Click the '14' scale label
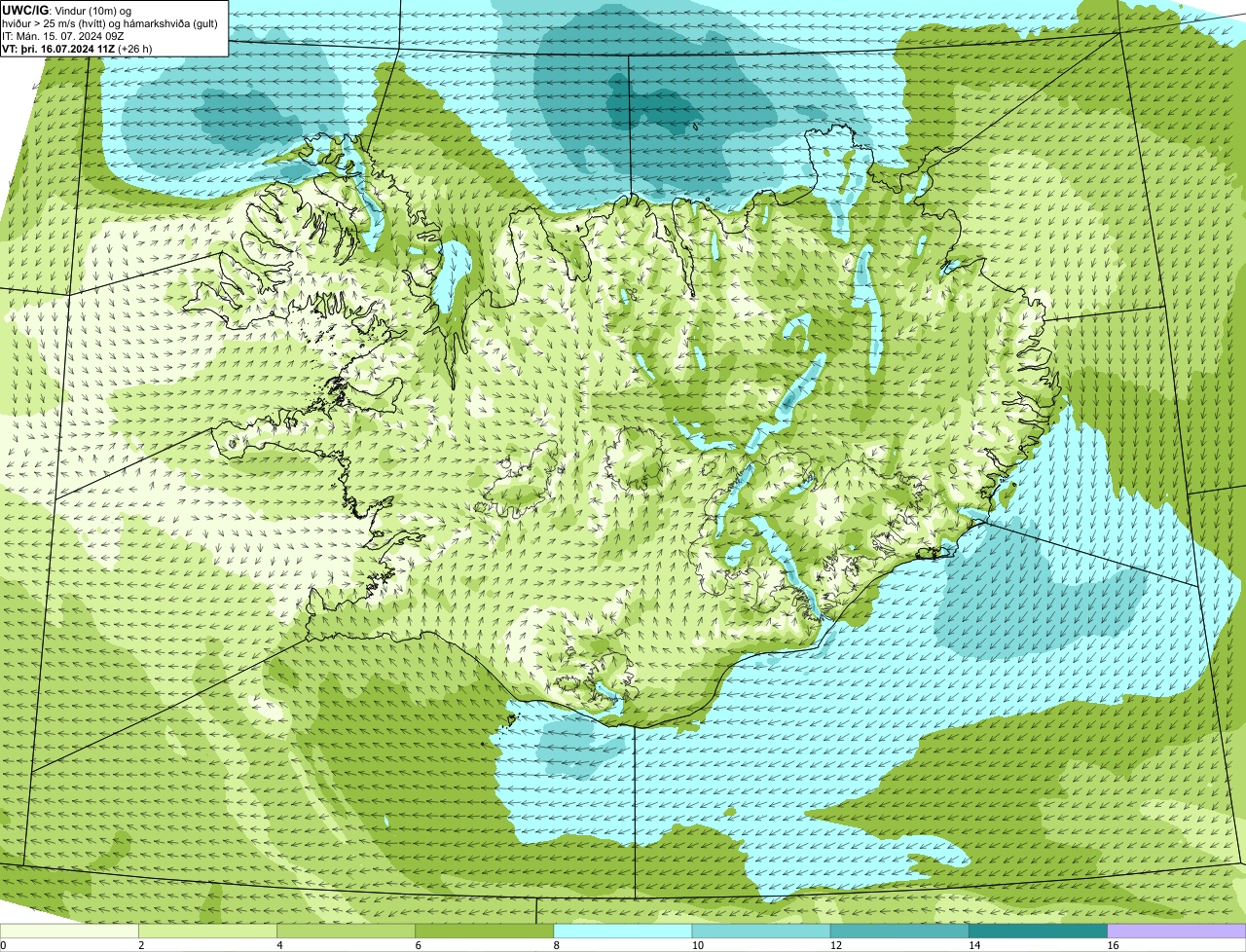1246x952 pixels. click(x=973, y=945)
